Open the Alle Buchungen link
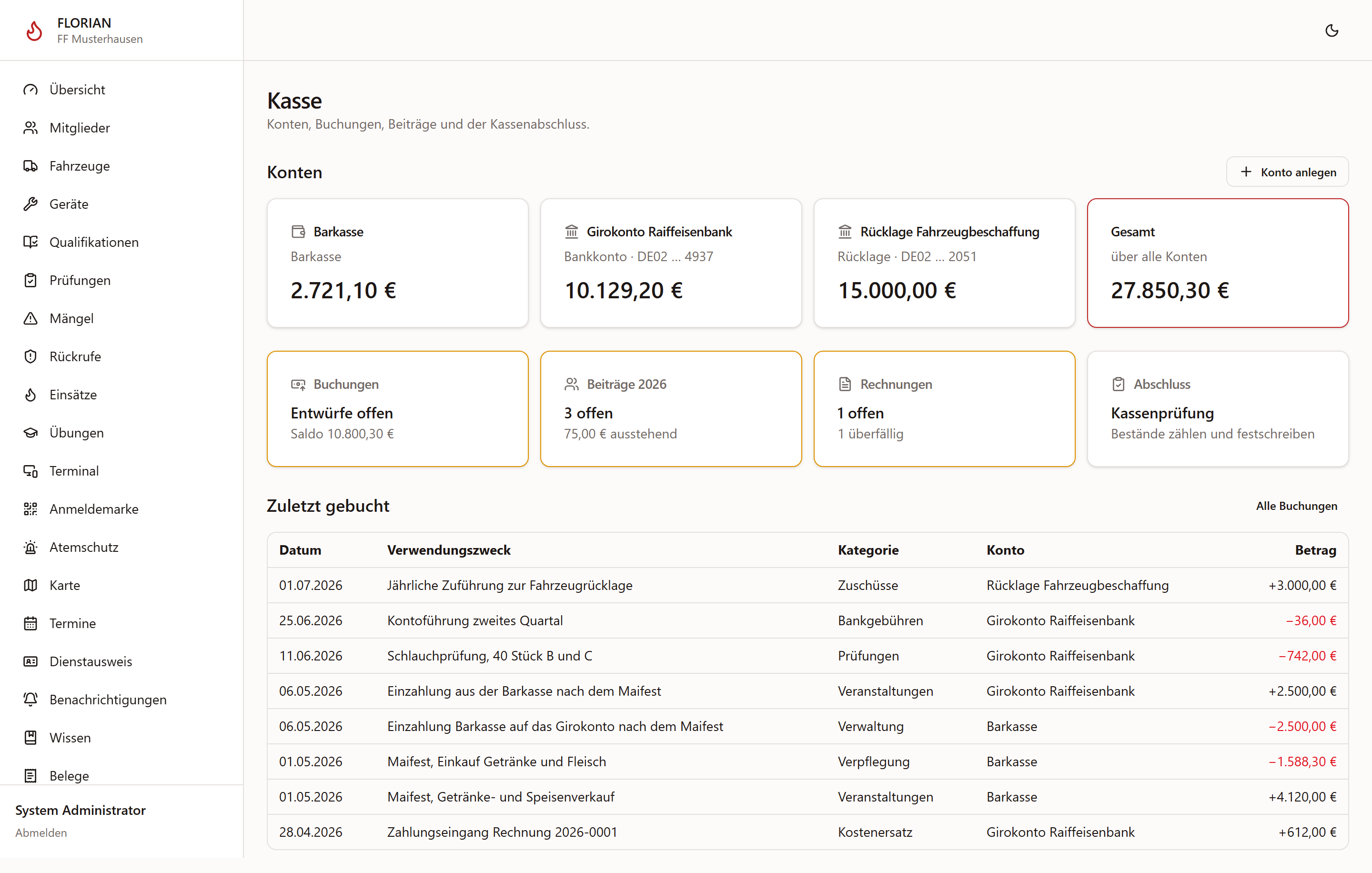 pos(1296,506)
